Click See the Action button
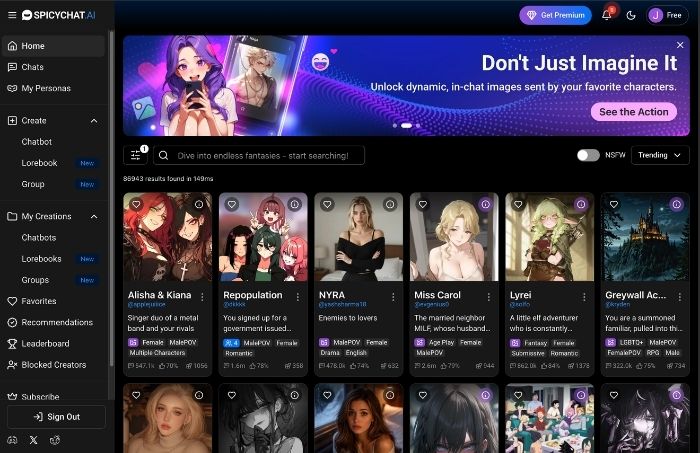 point(633,112)
